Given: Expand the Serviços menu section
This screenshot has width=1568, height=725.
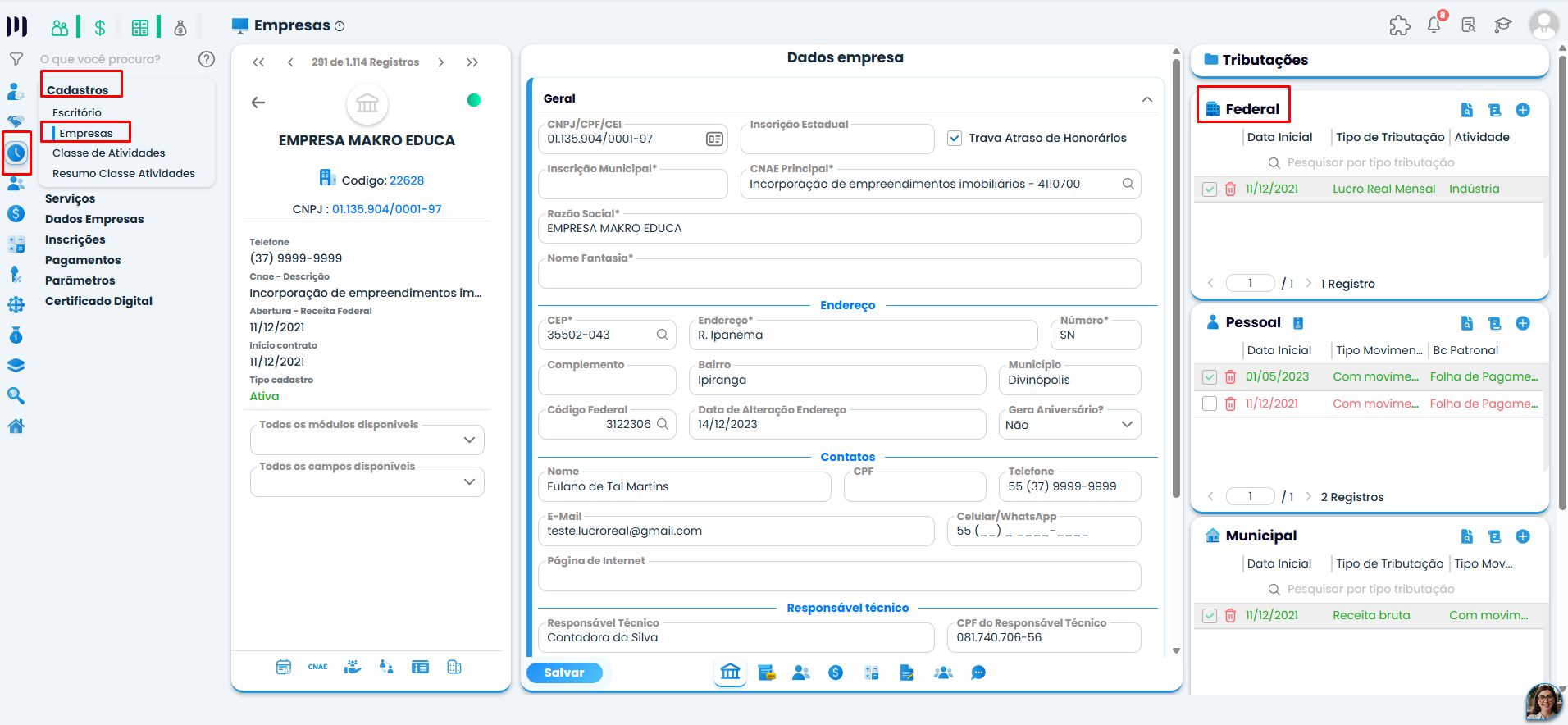Looking at the screenshot, I should pyautogui.click(x=71, y=198).
